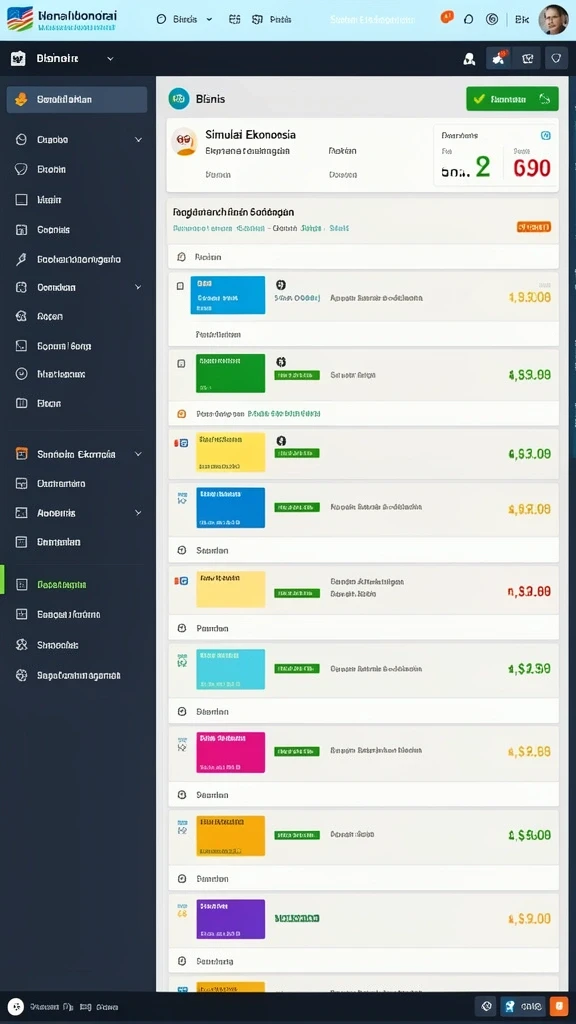This screenshot has height=1024, width=576.
Task: Click the red 690 statistic value
Action: [x=532, y=168]
